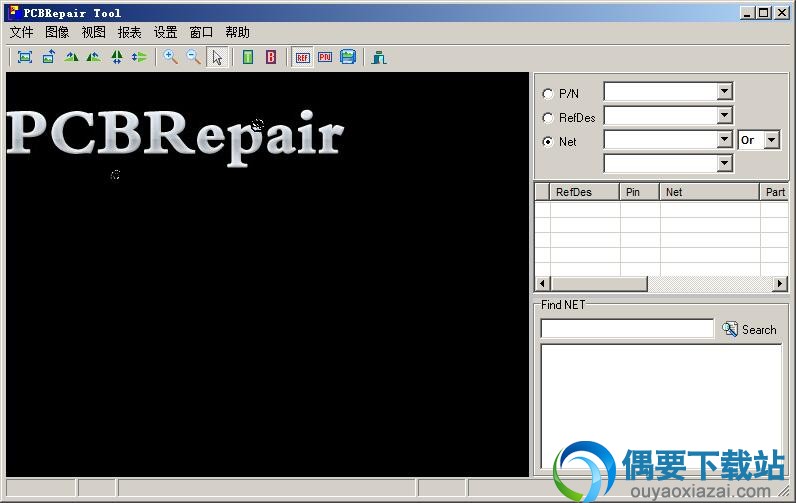
Task: Open the 窗口 menu
Action: pos(201,32)
